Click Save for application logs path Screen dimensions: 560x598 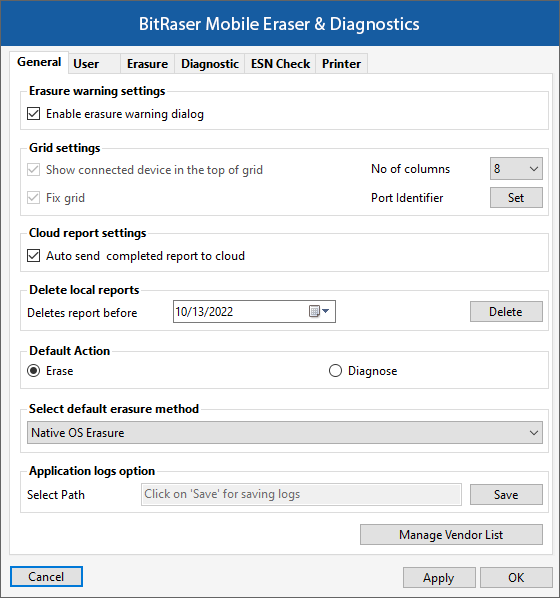[506, 495]
